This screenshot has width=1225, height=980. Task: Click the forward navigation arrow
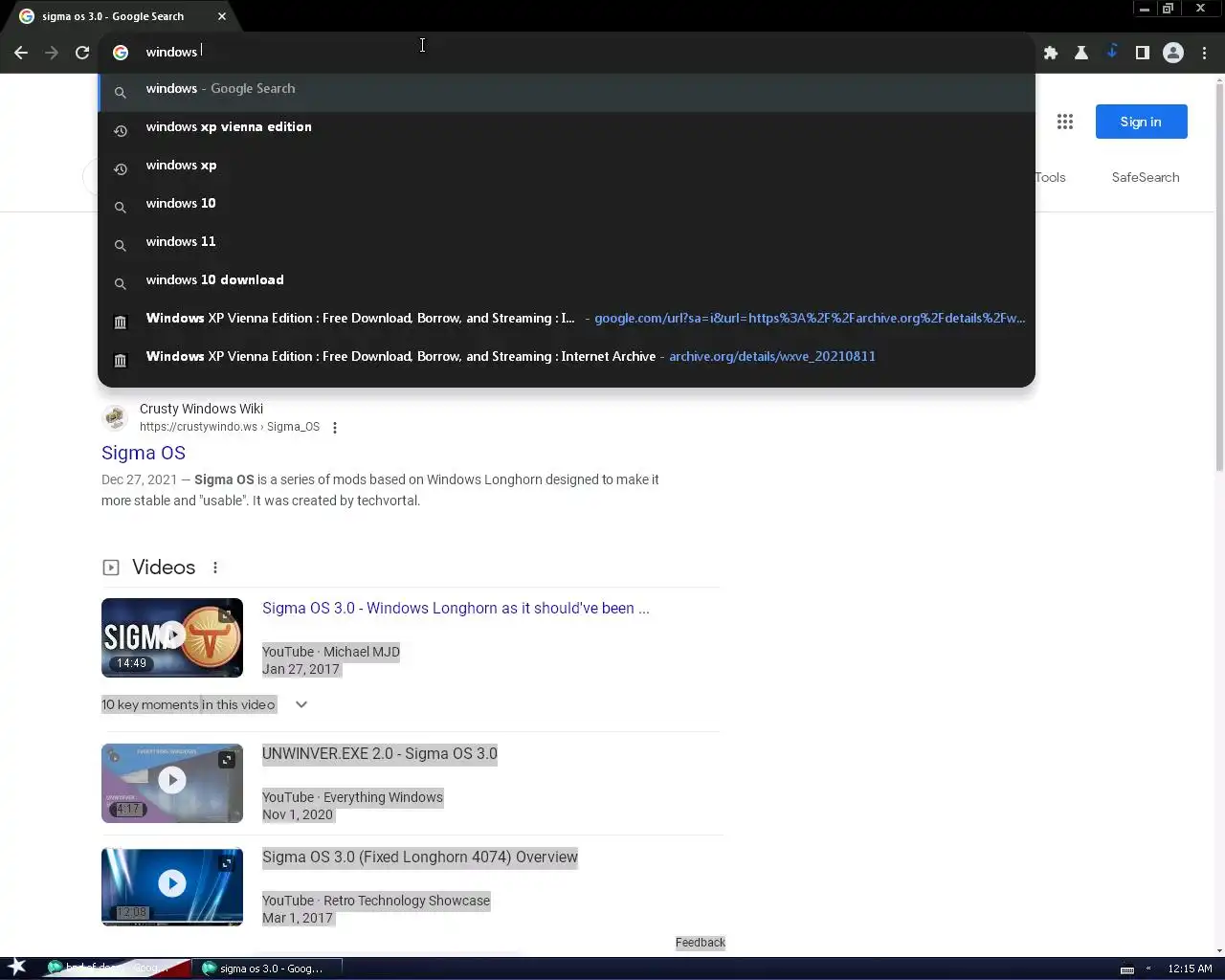[52, 53]
